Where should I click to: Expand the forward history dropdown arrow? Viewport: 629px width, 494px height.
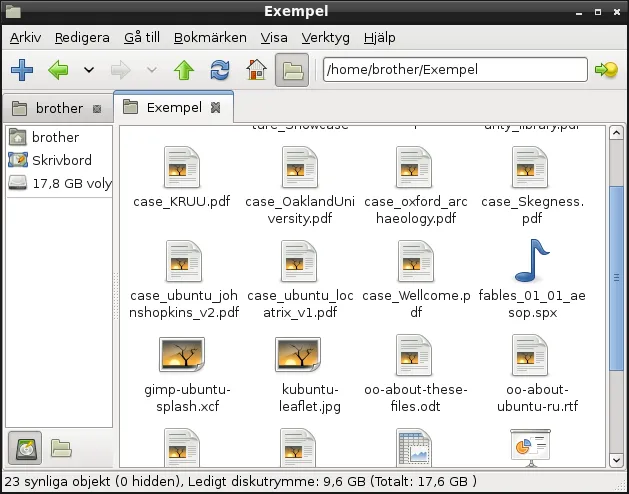point(151,70)
